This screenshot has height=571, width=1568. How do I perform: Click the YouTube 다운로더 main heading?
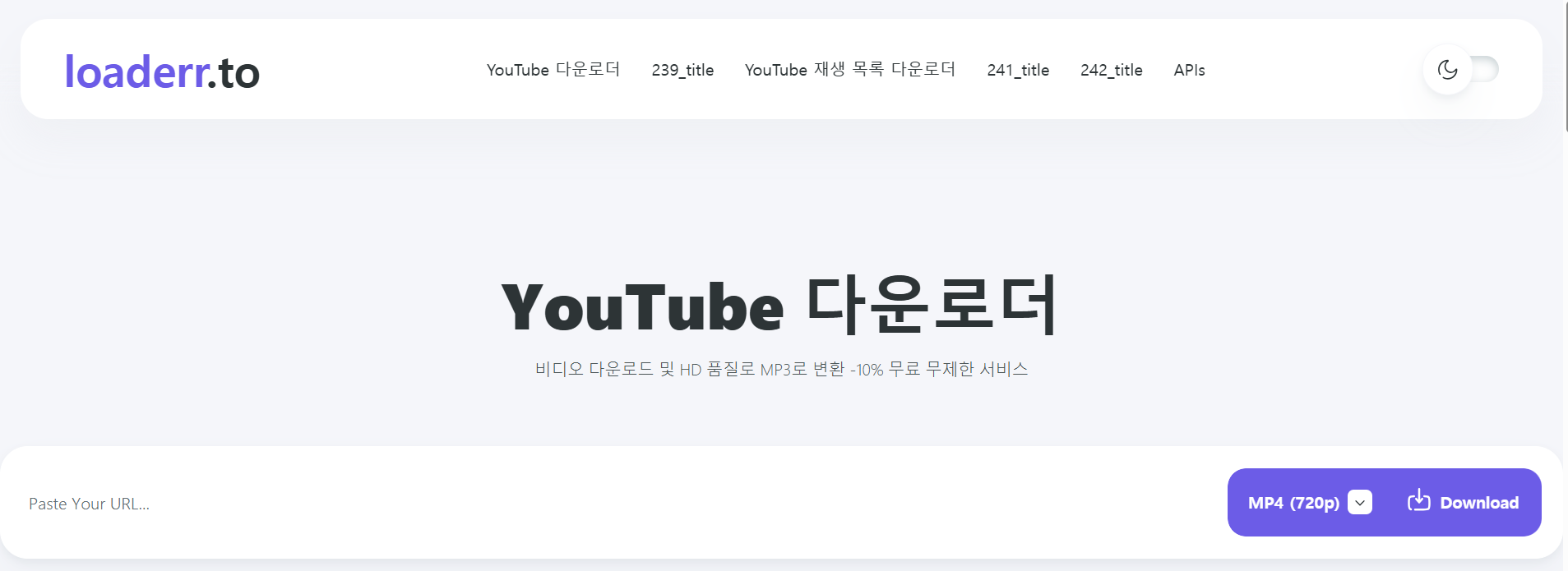pos(779,306)
